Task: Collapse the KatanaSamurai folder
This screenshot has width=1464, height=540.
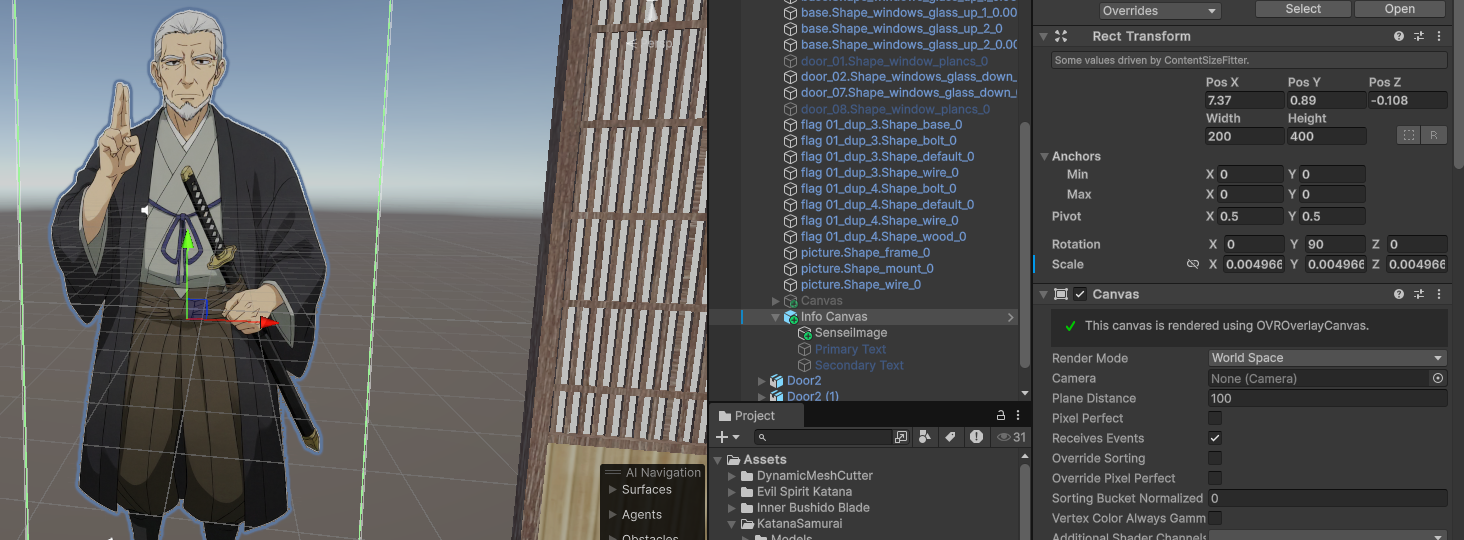Action: (733, 524)
